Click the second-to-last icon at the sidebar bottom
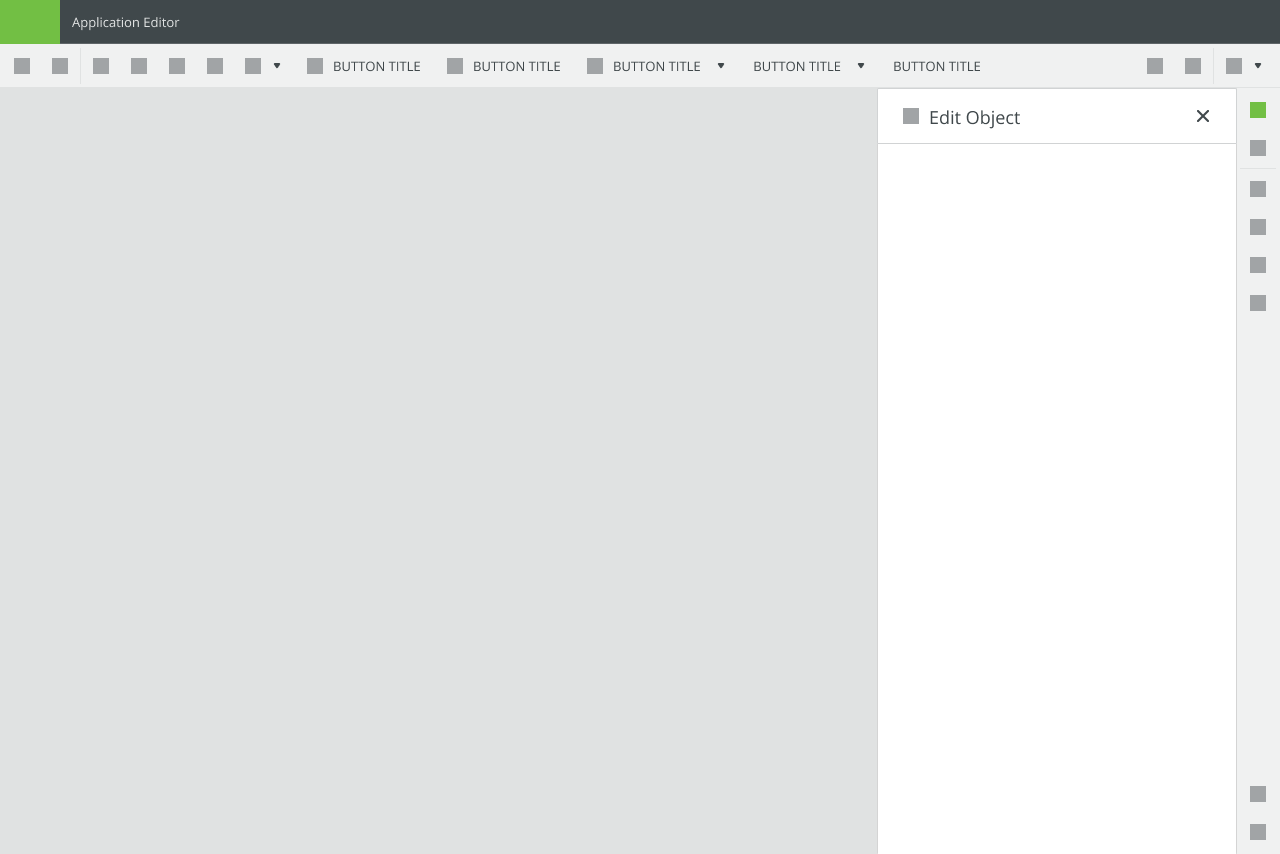 1258,794
